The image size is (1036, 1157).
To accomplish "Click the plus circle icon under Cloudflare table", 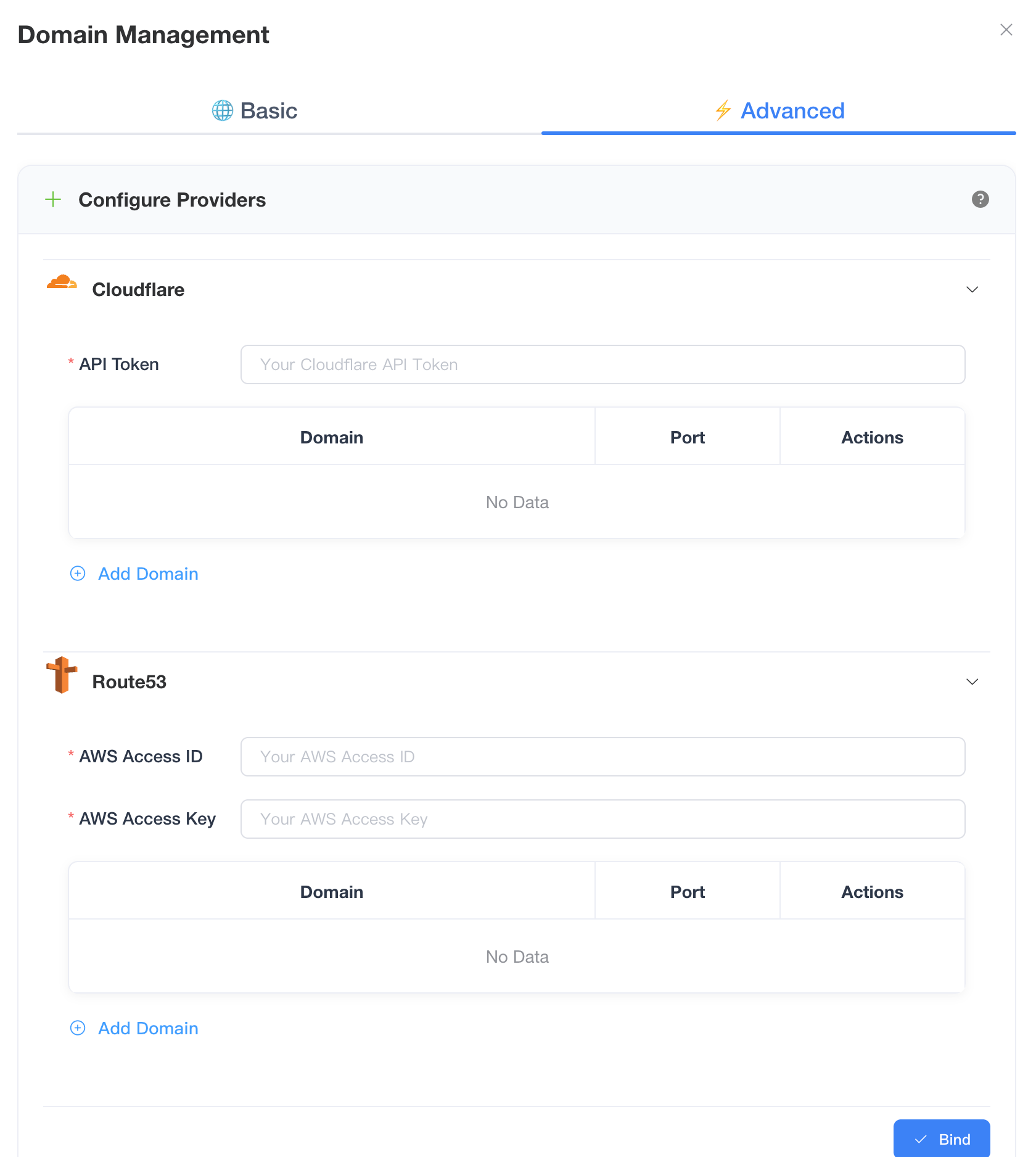I will click(78, 574).
